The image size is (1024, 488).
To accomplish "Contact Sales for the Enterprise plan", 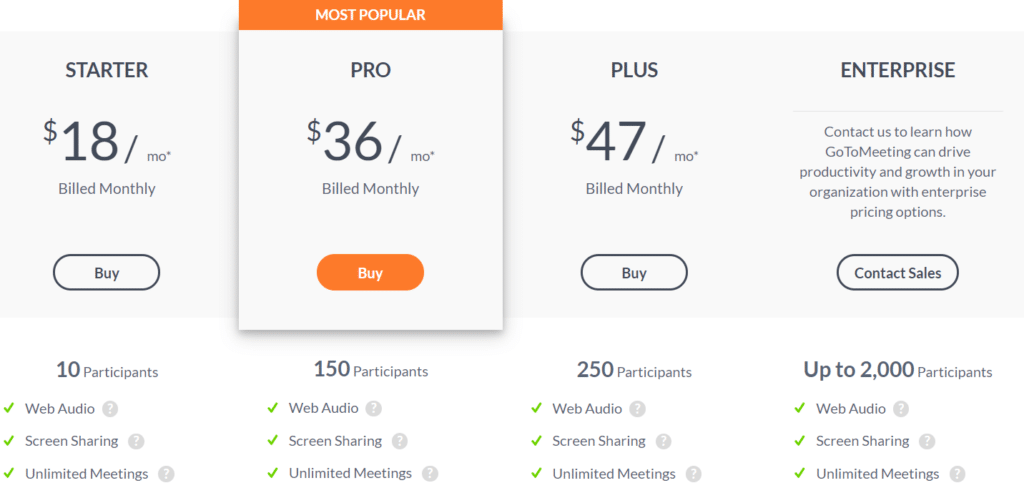I will 897,272.
